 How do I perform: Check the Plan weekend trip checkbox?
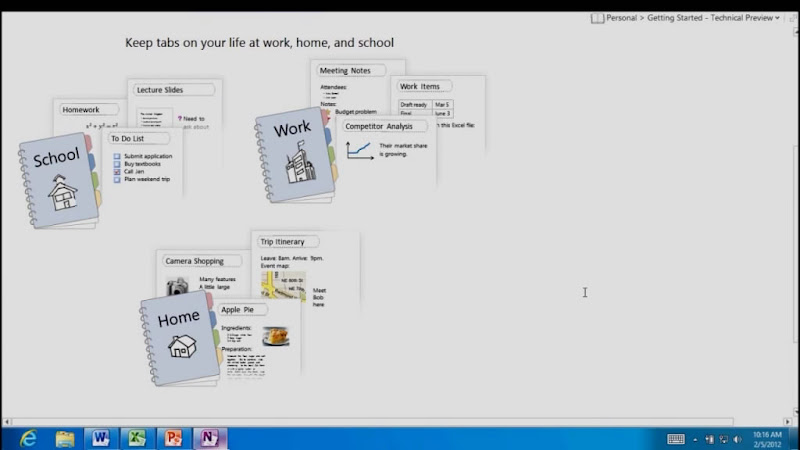pyautogui.click(x=117, y=180)
